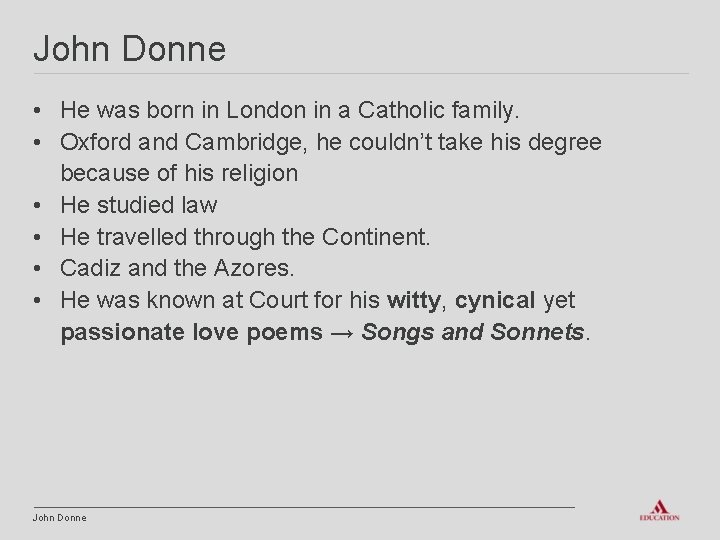Click the EDUCATION text under the logo
Image resolution: width=720 pixels, height=540 pixels.
(659, 518)
